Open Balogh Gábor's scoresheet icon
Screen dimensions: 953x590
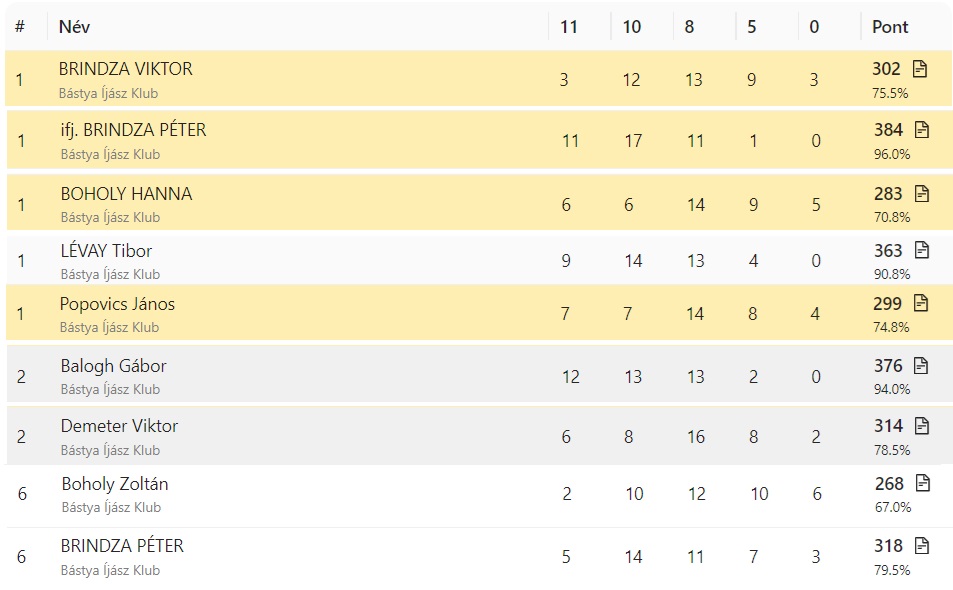[922, 366]
